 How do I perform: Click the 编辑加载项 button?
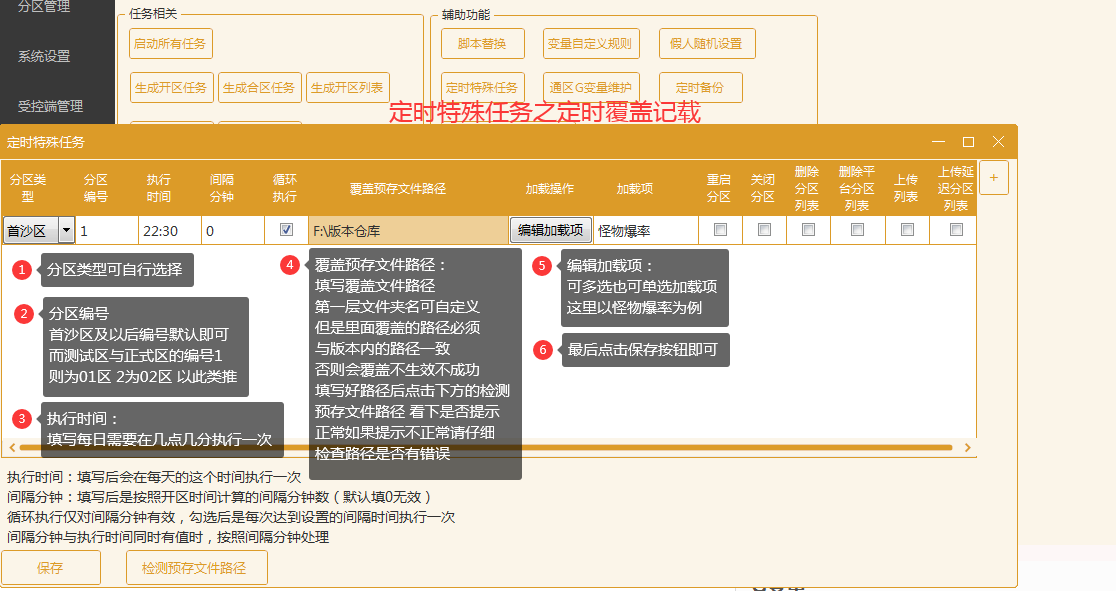pyautogui.click(x=551, y=230)
